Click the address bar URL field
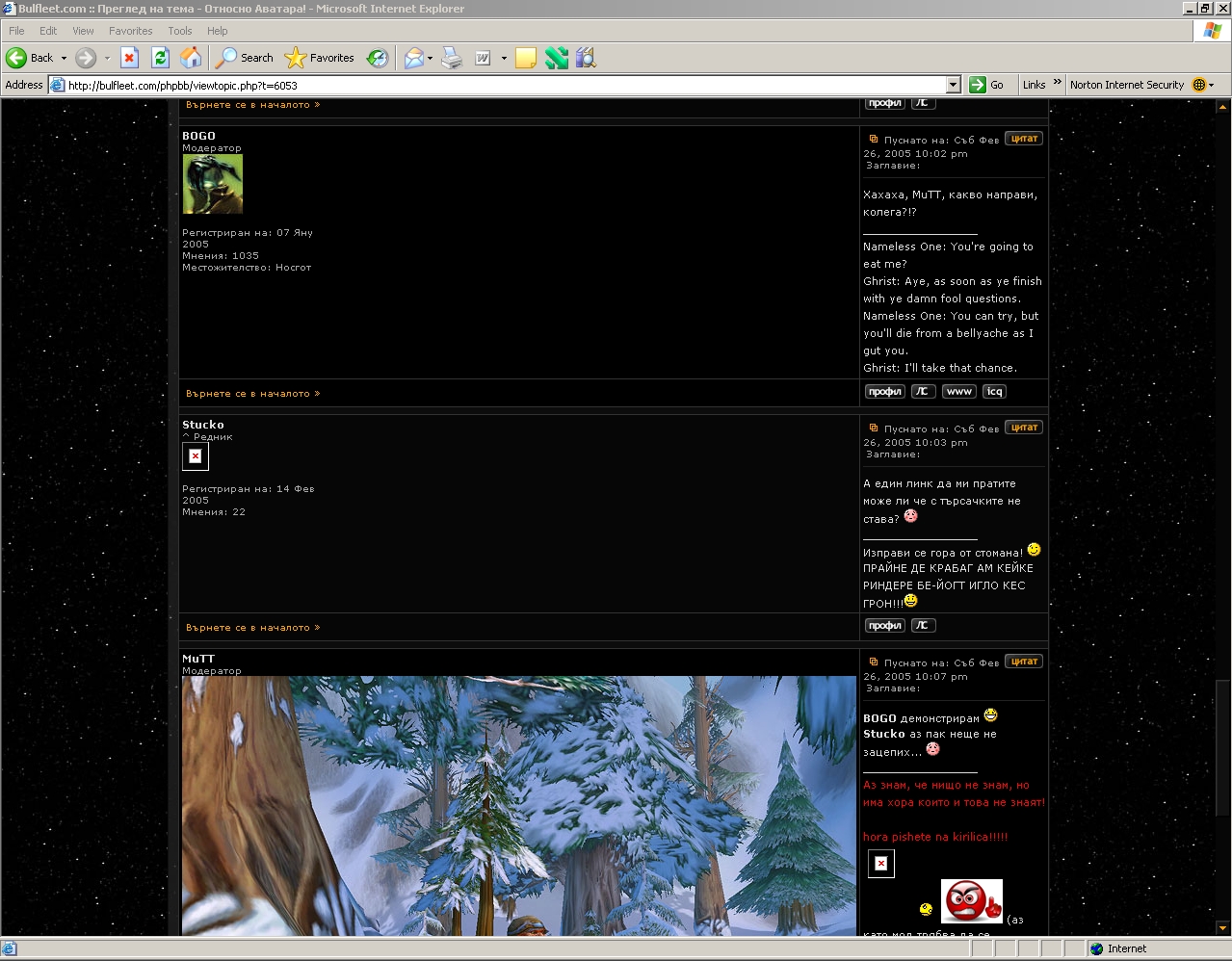 pyautogui.click(x=506, y=85)
